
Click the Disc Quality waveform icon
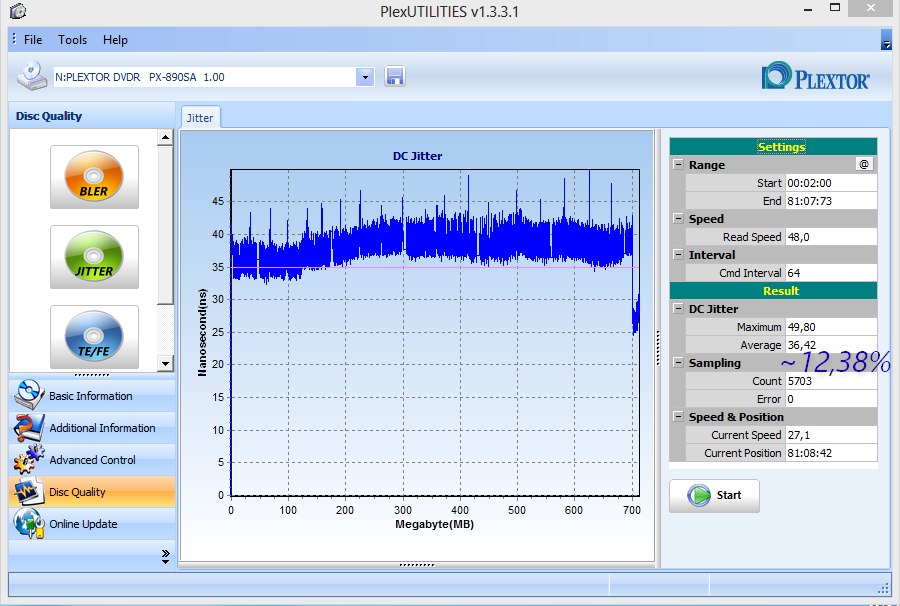pyautogui.click(x=29, y=492)
